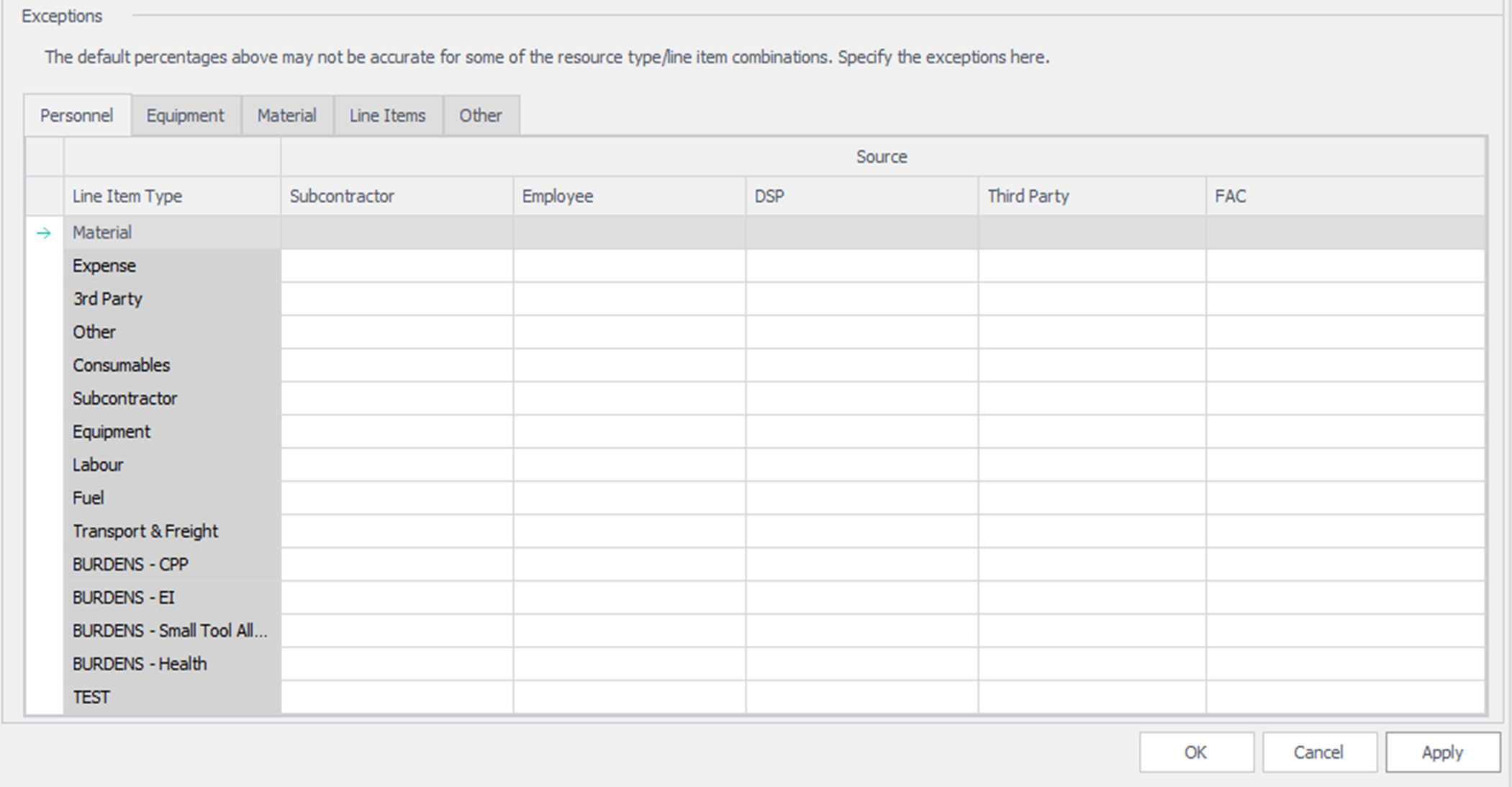Click Subcontractor cell in Expense row

pyautogui.click(x=397, y=266)
